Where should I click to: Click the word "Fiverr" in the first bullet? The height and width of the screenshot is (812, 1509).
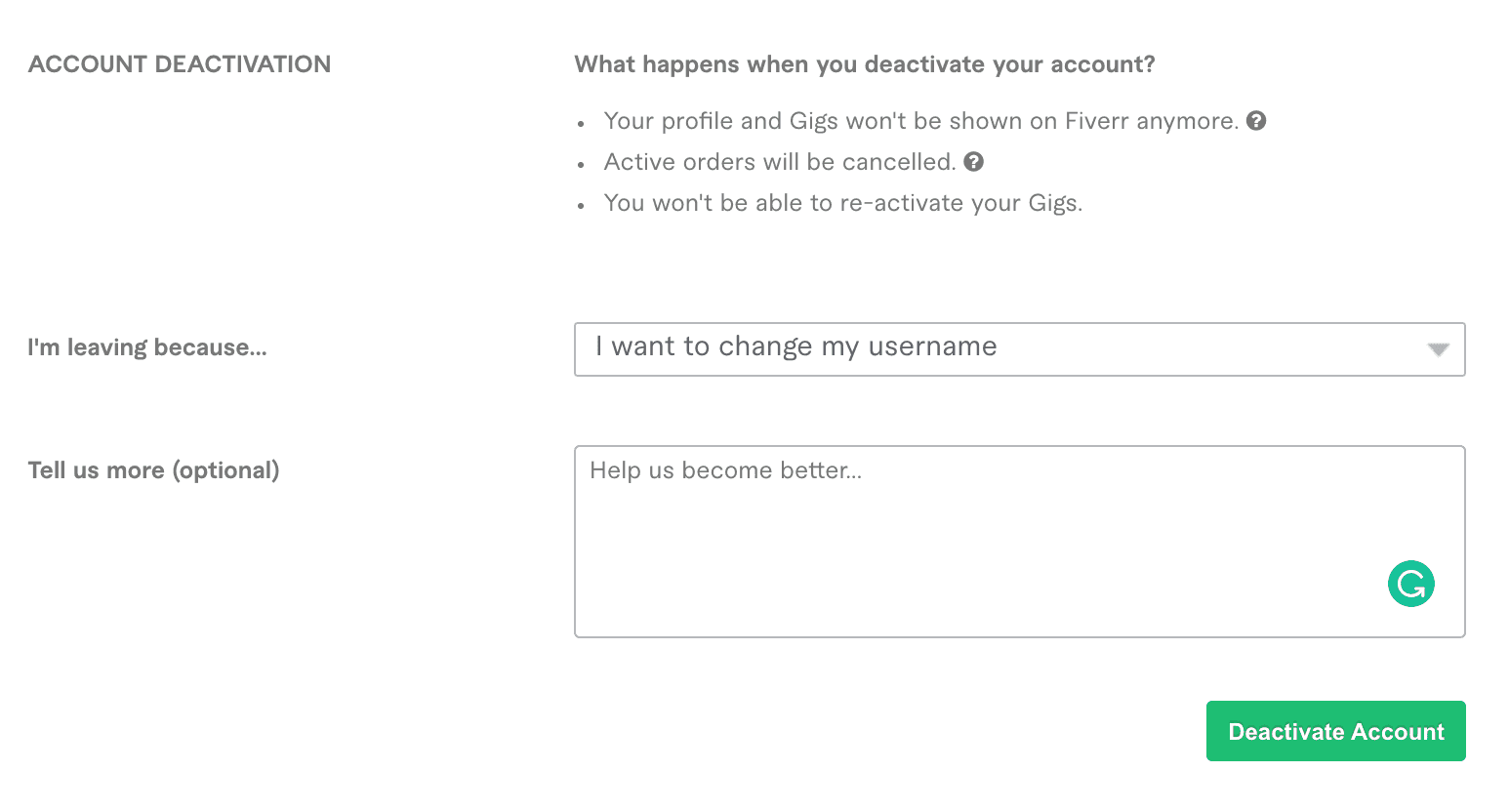pyautogui.click(x=1097, y=121)
